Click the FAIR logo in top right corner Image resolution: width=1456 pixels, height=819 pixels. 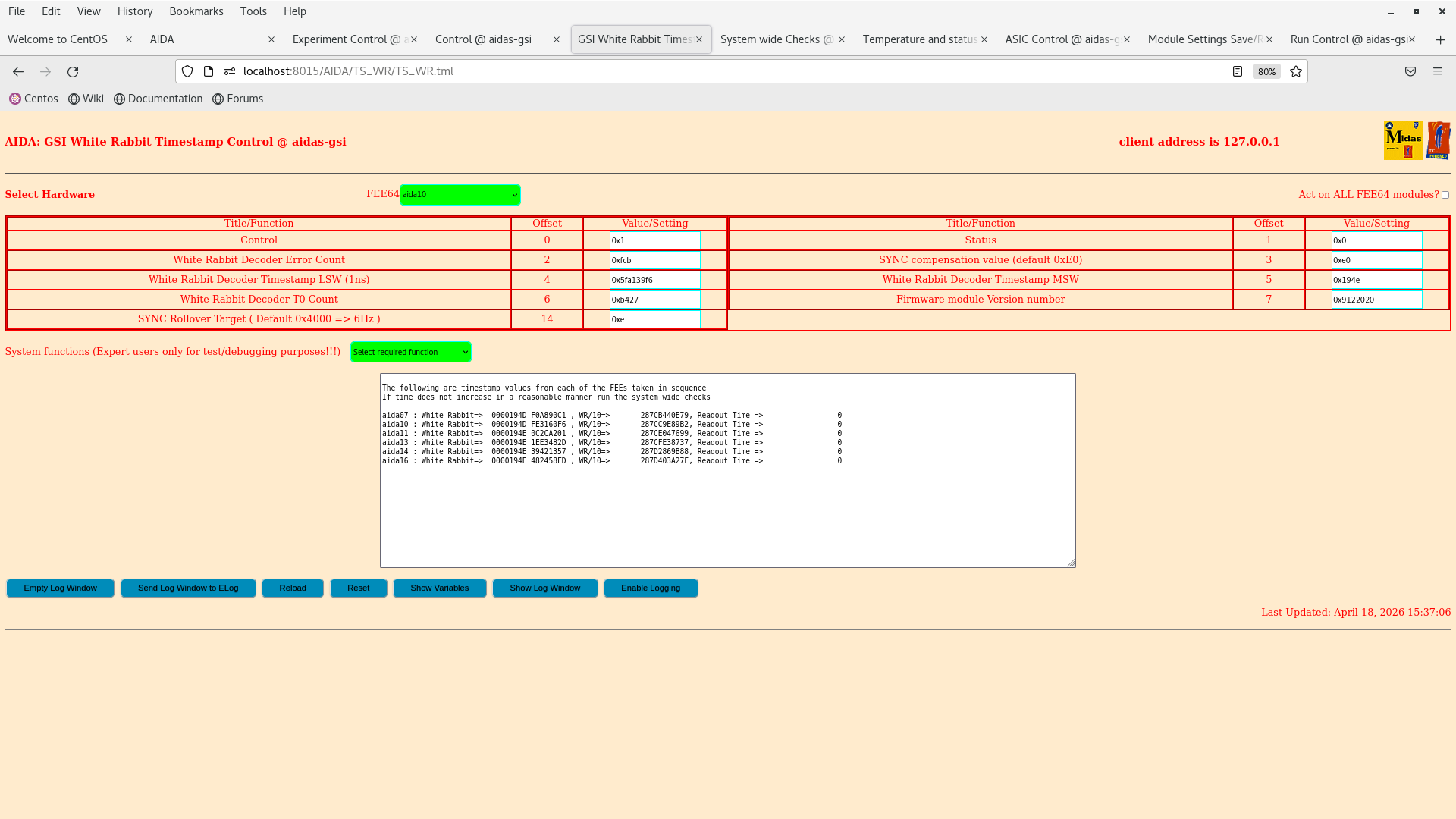(1439, 140)
